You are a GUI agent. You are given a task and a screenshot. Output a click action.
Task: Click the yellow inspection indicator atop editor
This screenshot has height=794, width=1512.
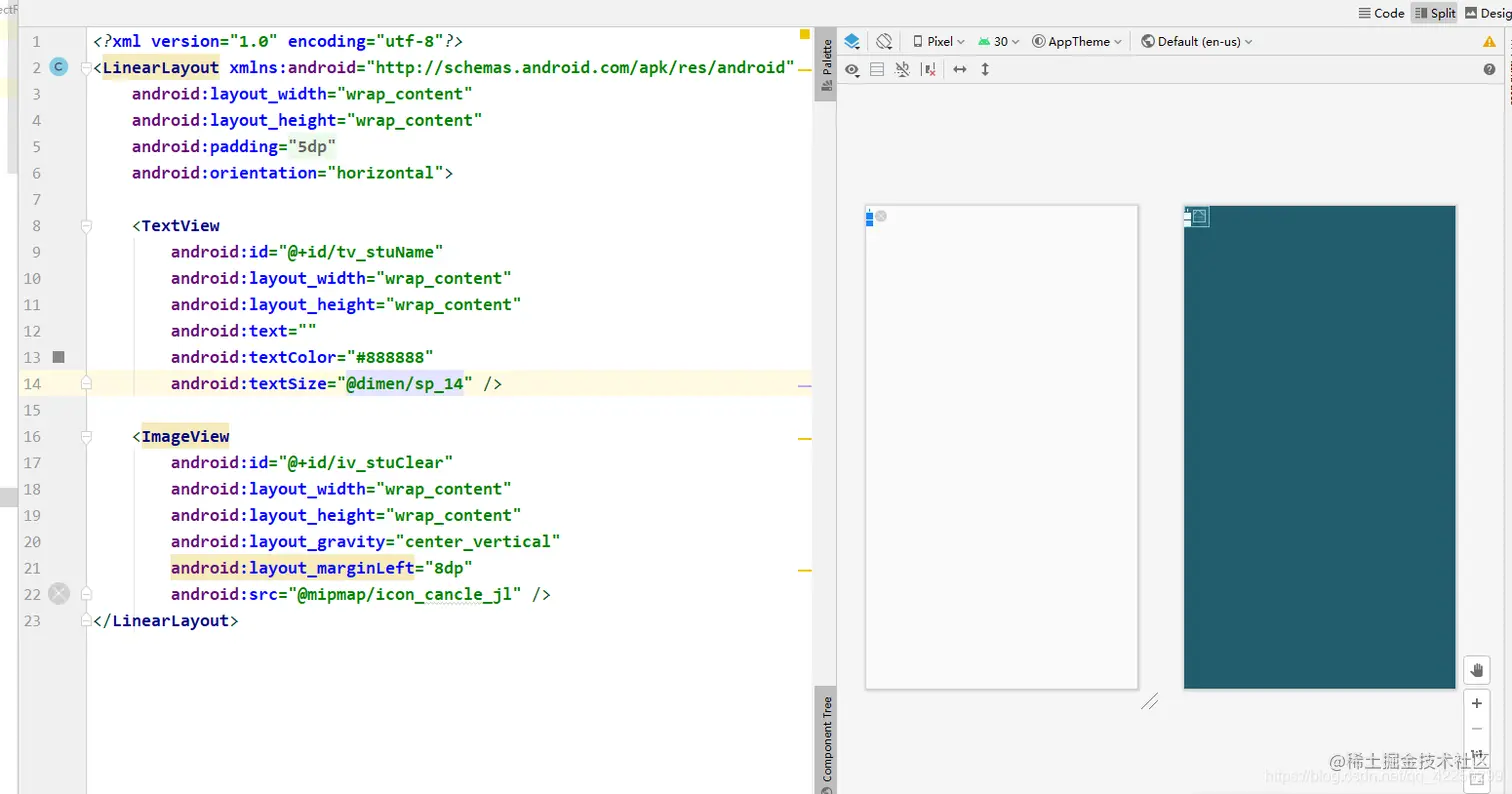pos(805,34)
